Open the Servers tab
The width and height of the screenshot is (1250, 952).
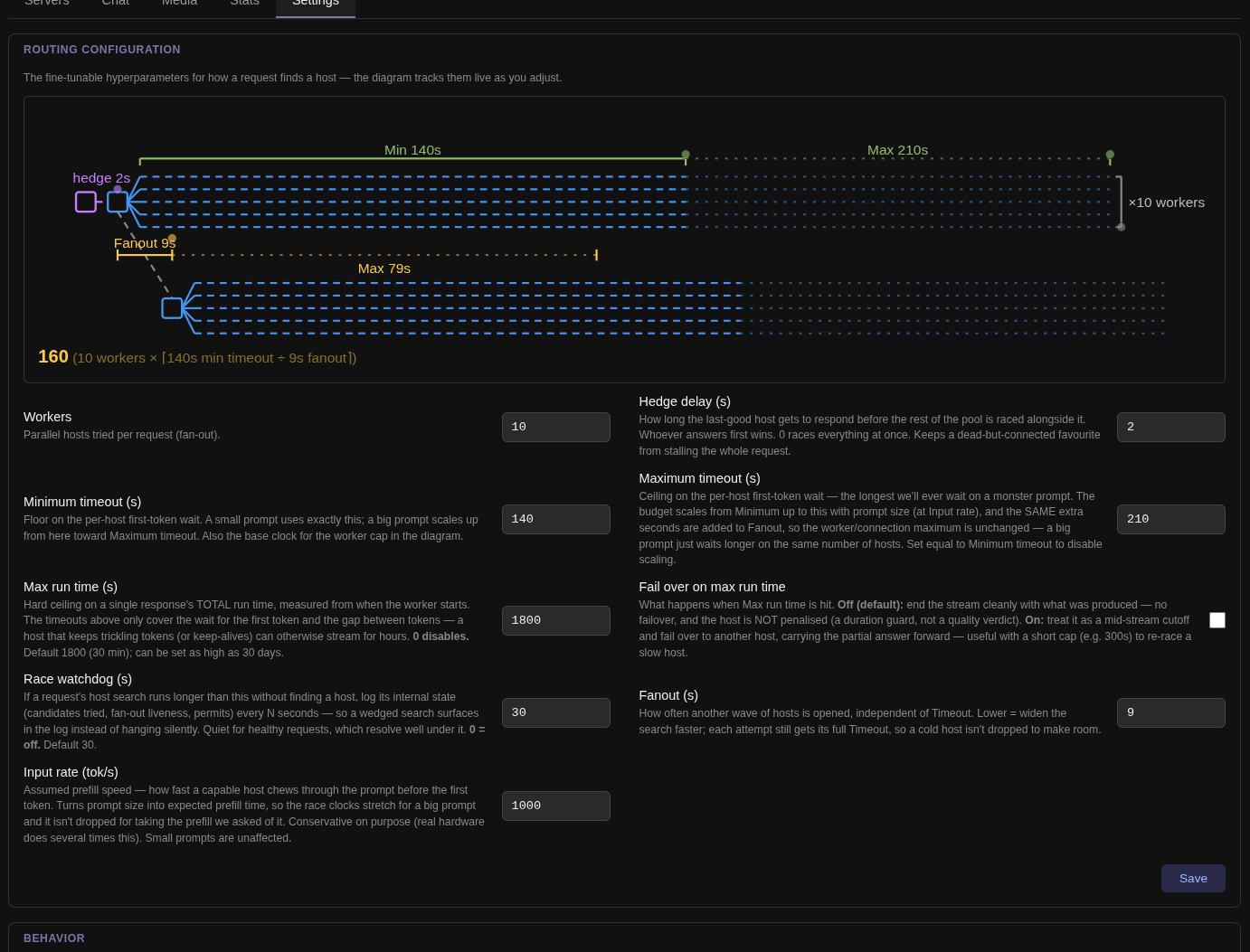(x=47, y=3)
